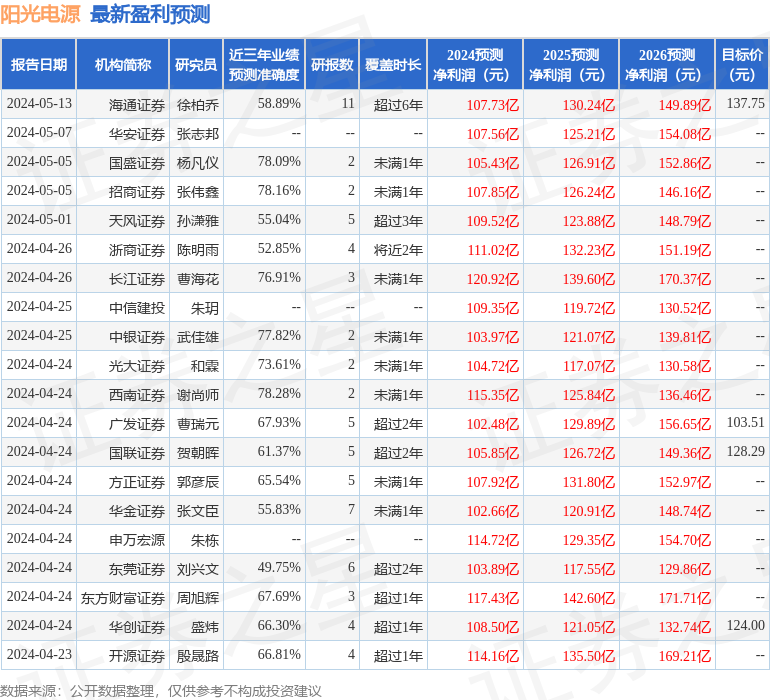Click the 2026 profit 171.71亿

point(685,597)
